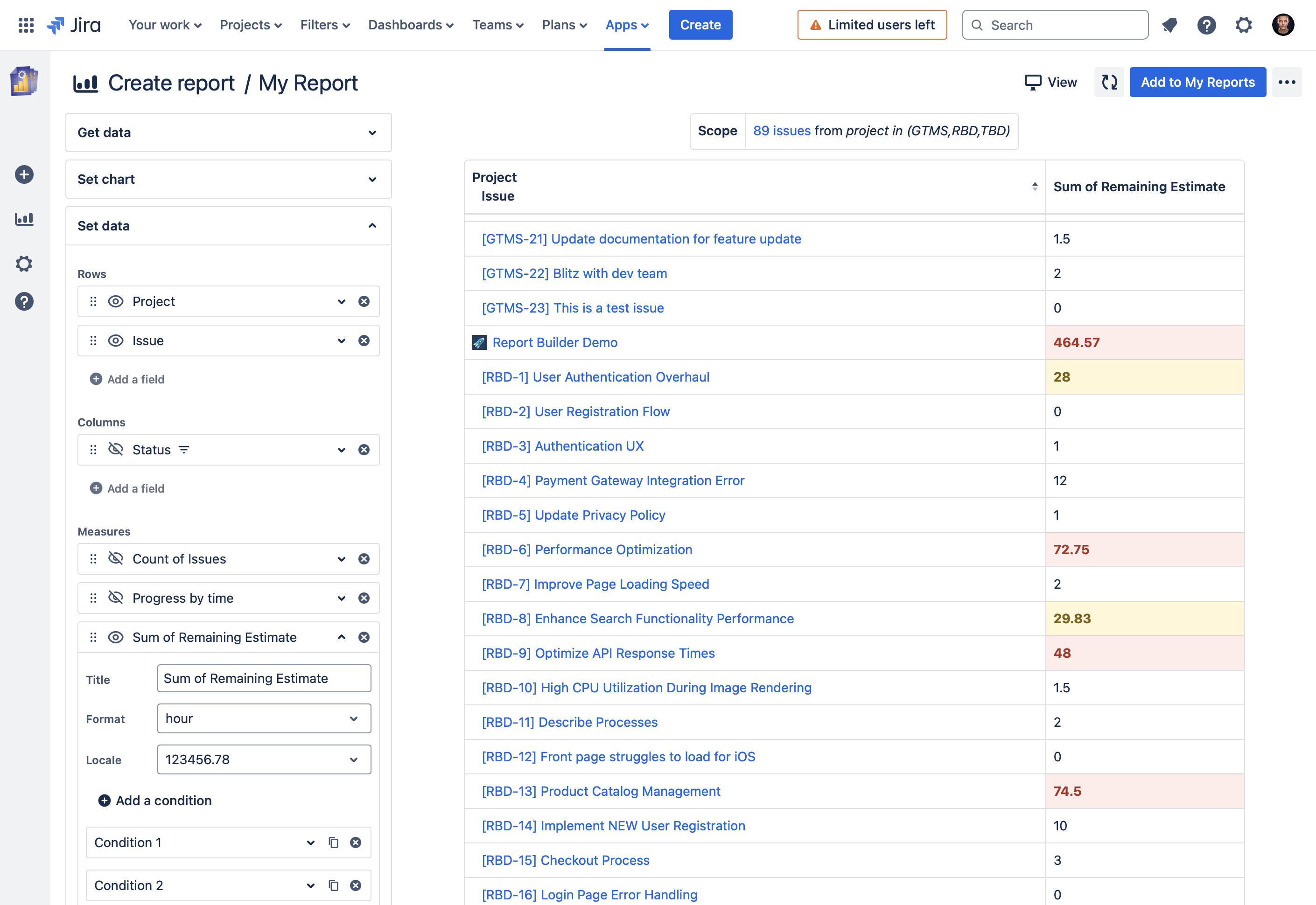Open reports chart icon in left sidebar

pos(24,218)
